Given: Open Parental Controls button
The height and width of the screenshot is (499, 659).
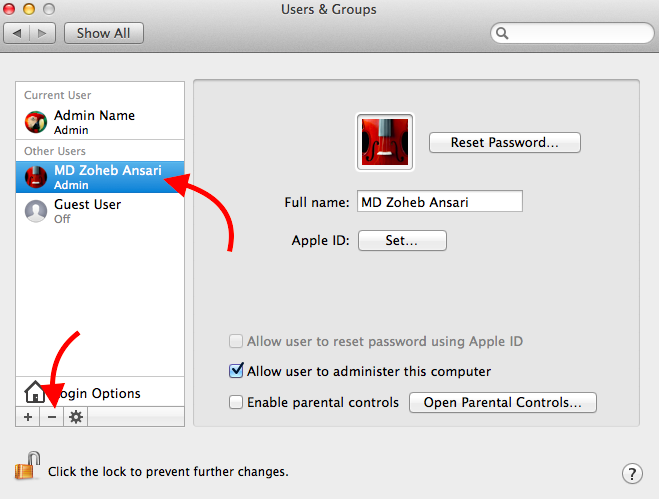Looking at the screenshot, I should pos(502,402).
